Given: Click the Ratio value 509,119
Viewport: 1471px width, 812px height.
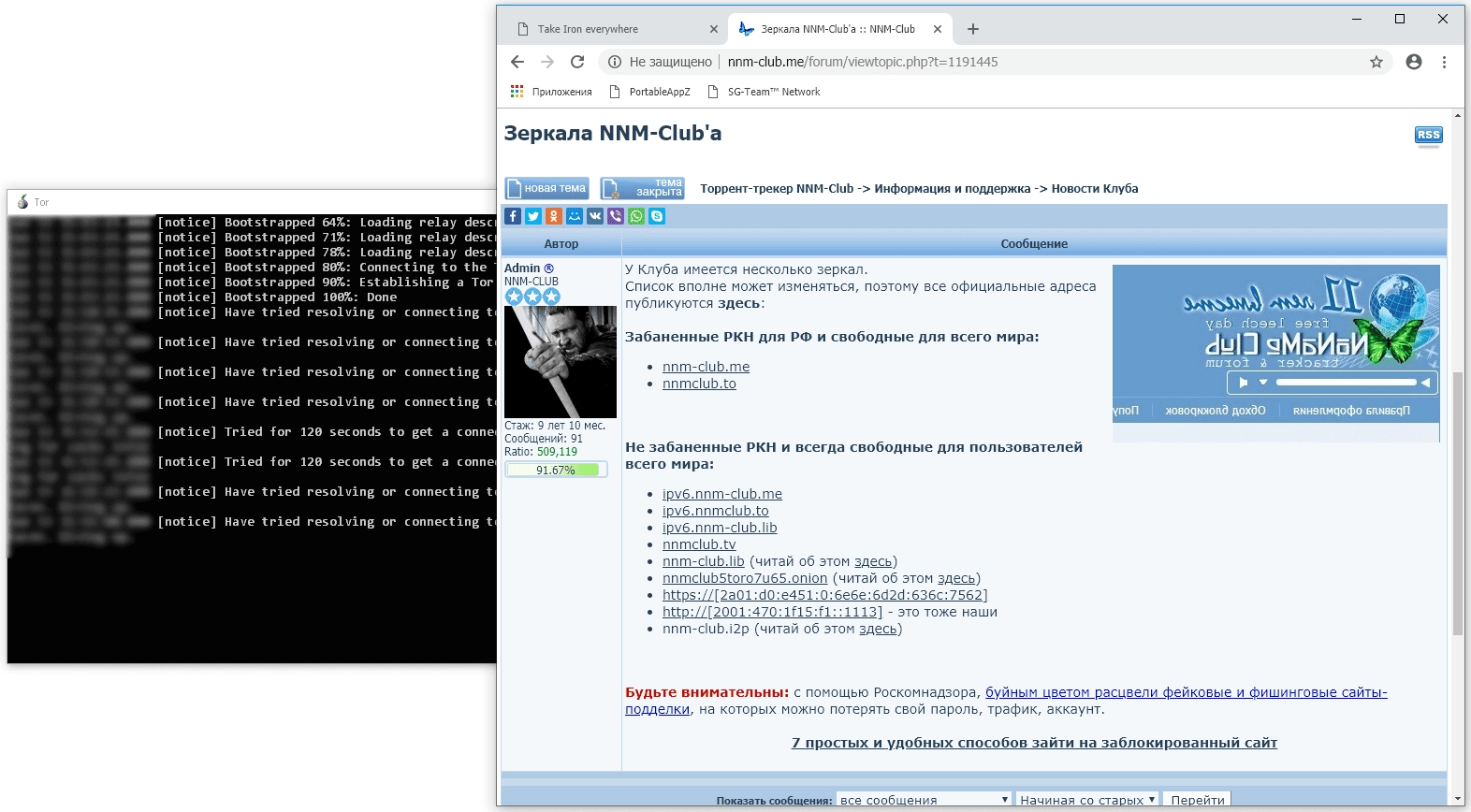Looking at the screenshot, I should point(557,452).
